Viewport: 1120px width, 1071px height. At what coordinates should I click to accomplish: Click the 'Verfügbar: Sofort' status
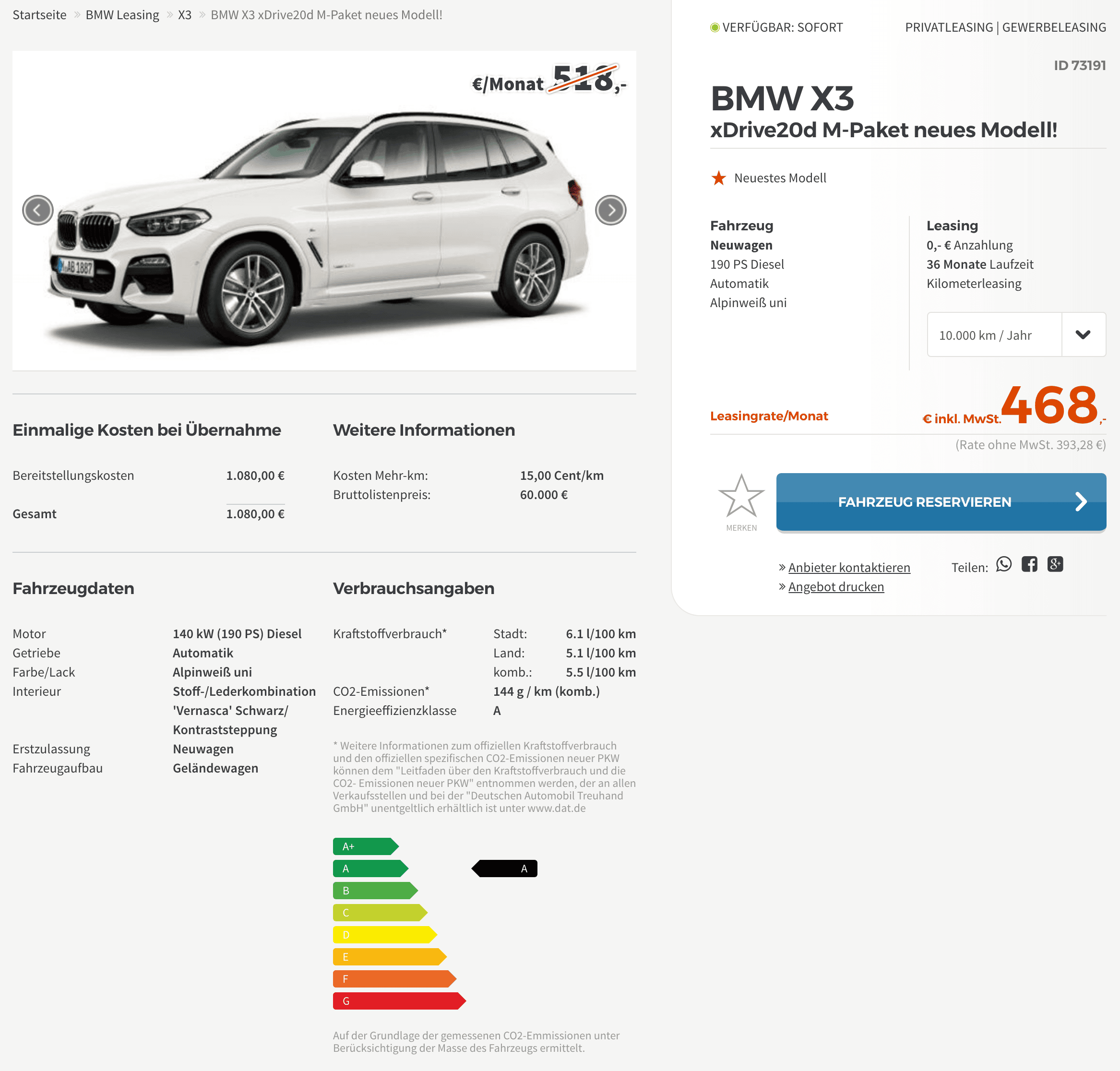tap(776, 27)
